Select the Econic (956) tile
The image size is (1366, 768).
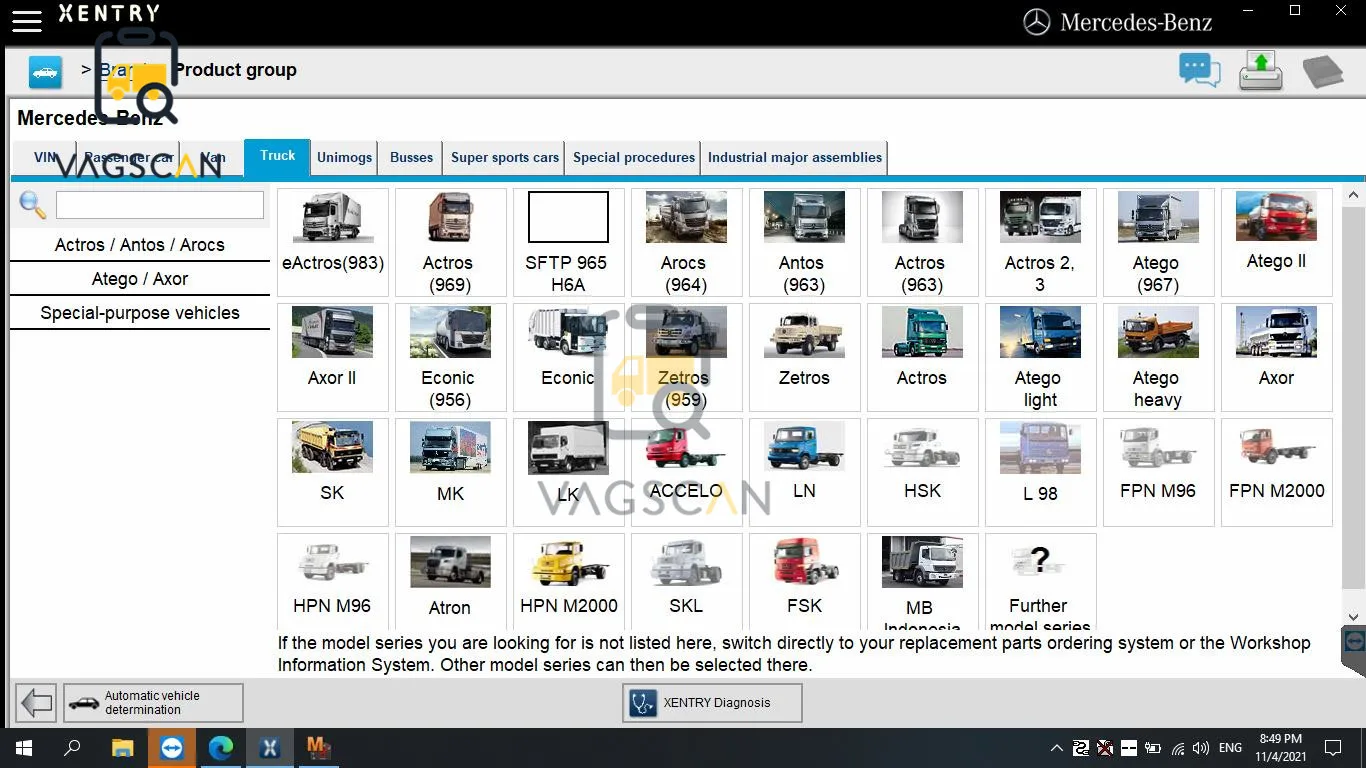(451, 357)
